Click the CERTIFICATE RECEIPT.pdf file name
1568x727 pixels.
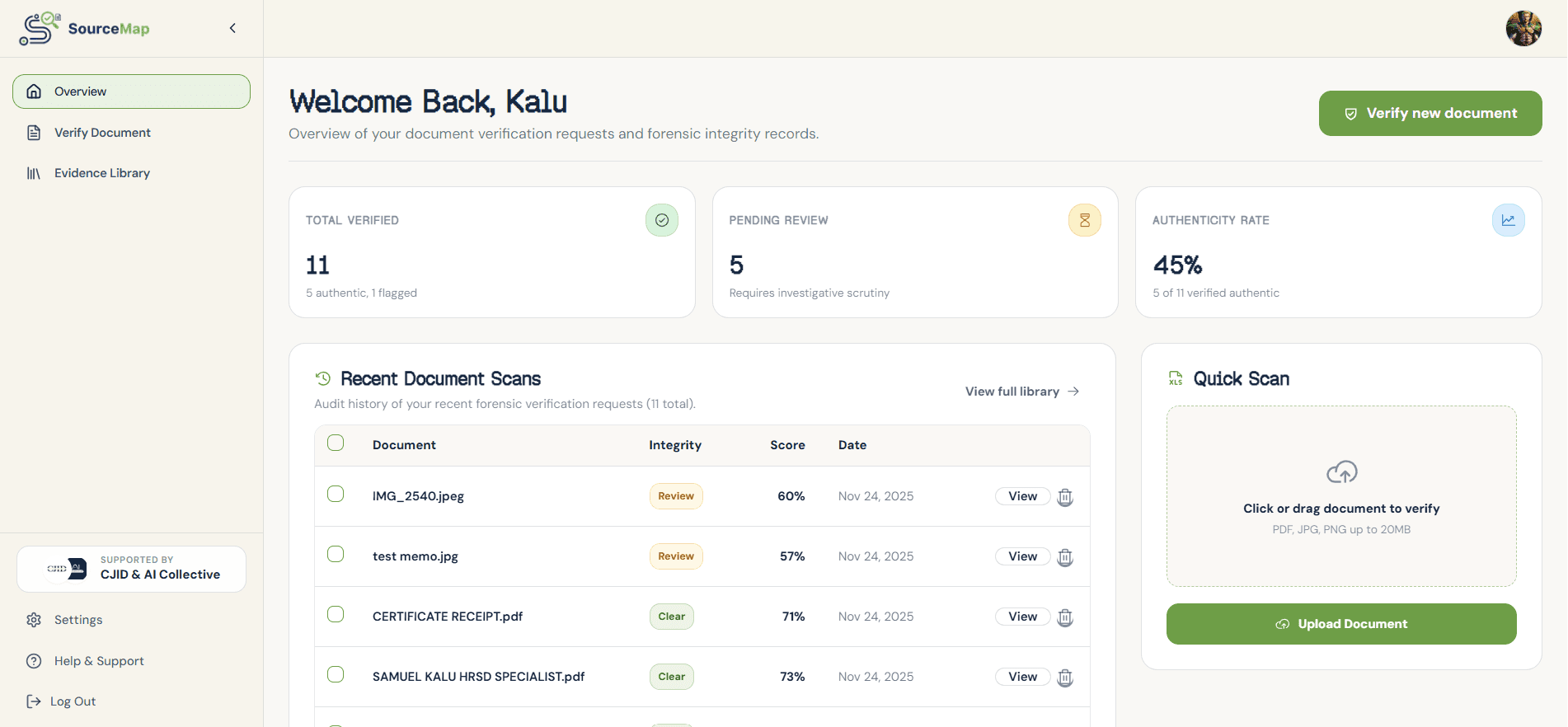[448, 617]
